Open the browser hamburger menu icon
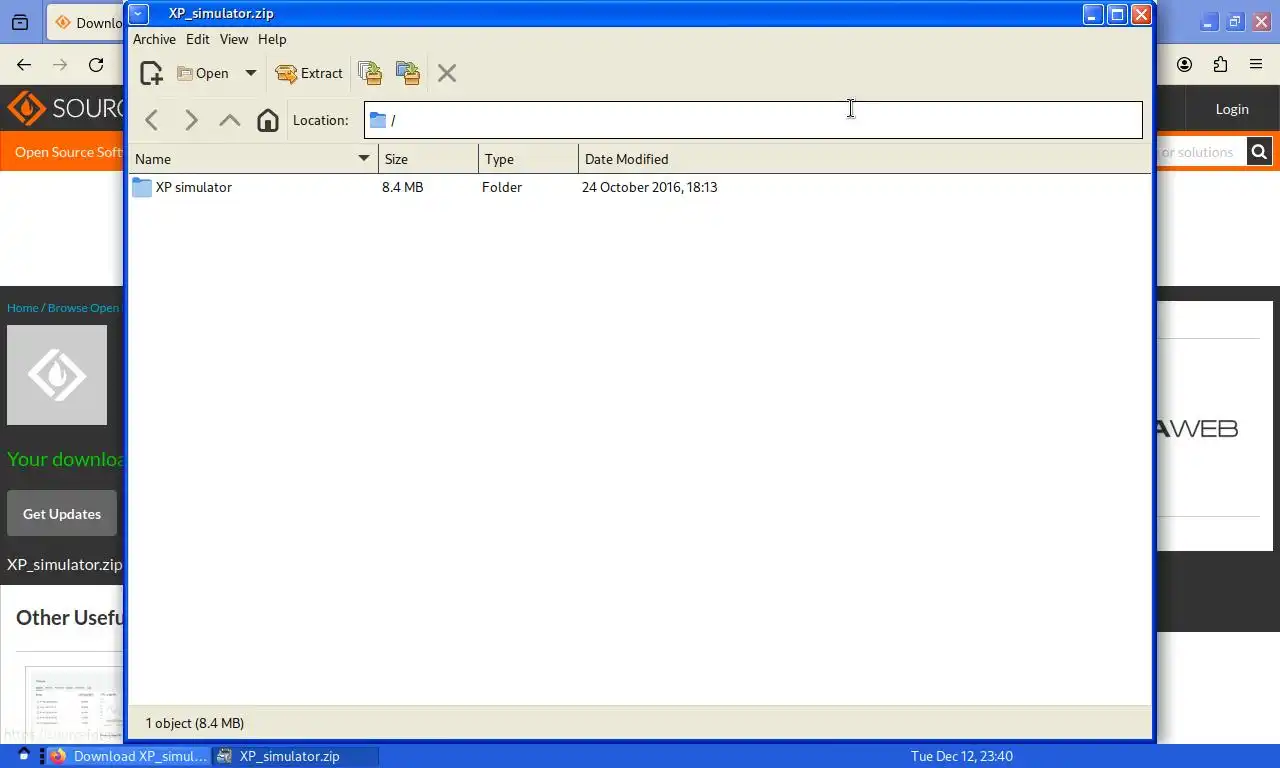 coord(1256,65)
